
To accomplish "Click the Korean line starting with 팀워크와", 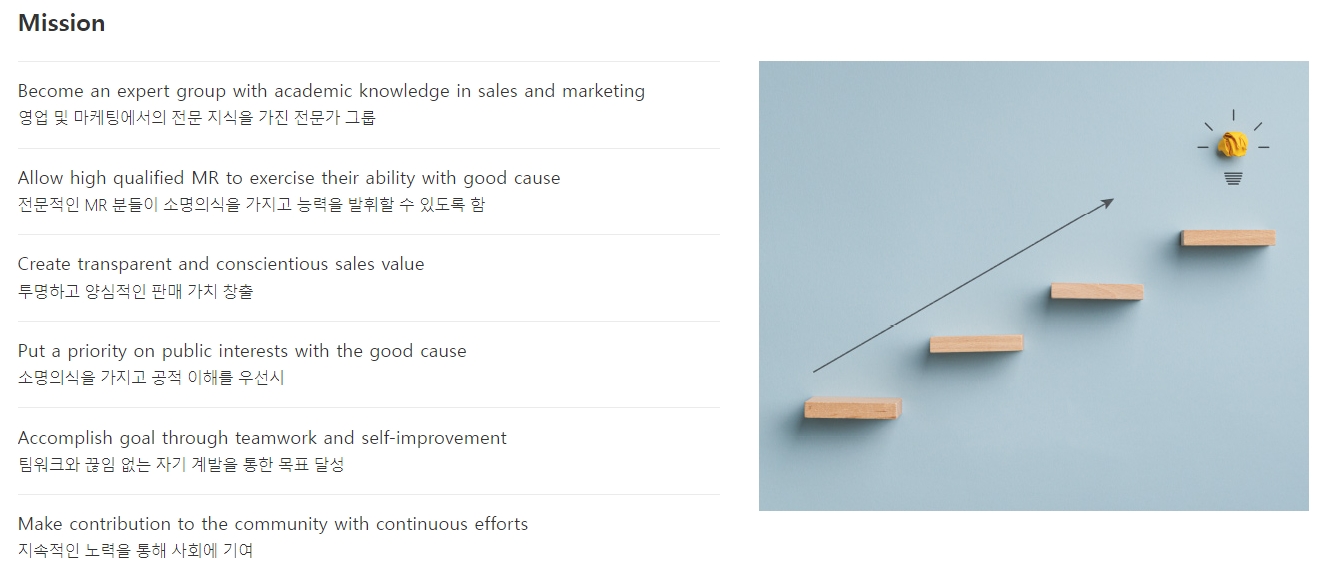I will click(x=181, y=464).
